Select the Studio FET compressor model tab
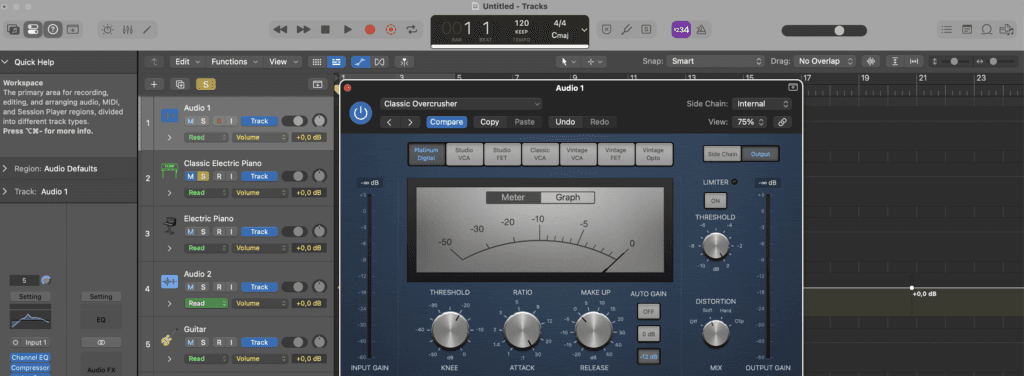1024x376 pixels. point(502,154)
